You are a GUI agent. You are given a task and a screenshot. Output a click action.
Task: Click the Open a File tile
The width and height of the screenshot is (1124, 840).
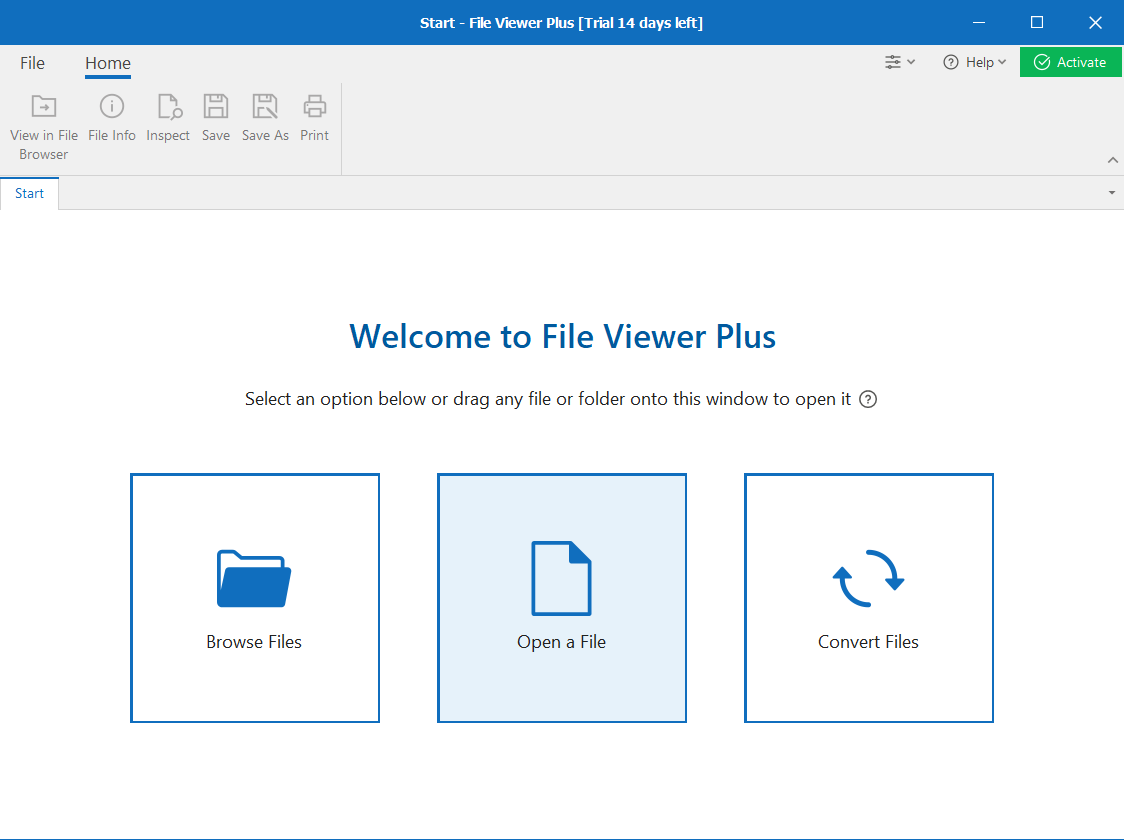(x=562, y=598)
